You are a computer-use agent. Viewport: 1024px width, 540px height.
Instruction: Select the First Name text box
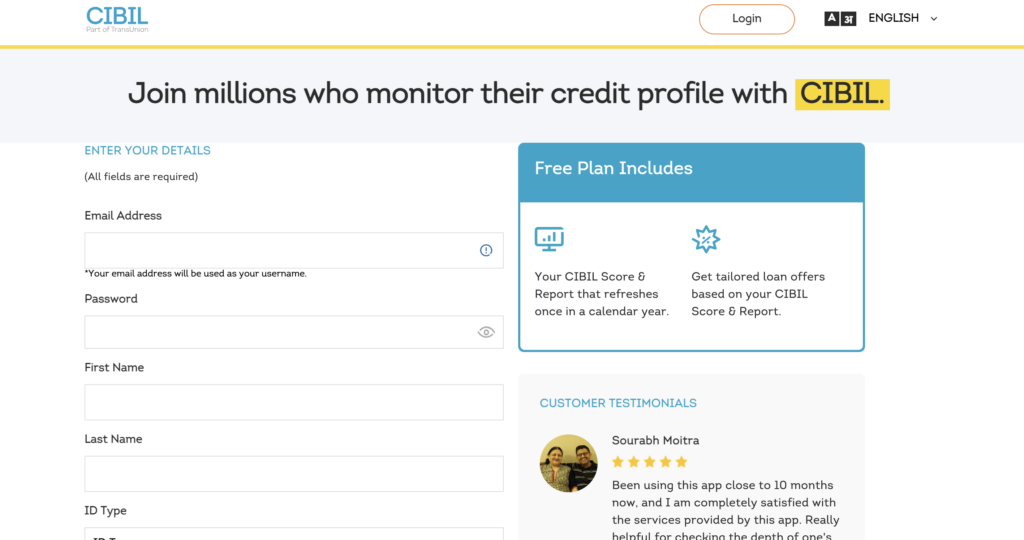[x=294, y=402]
